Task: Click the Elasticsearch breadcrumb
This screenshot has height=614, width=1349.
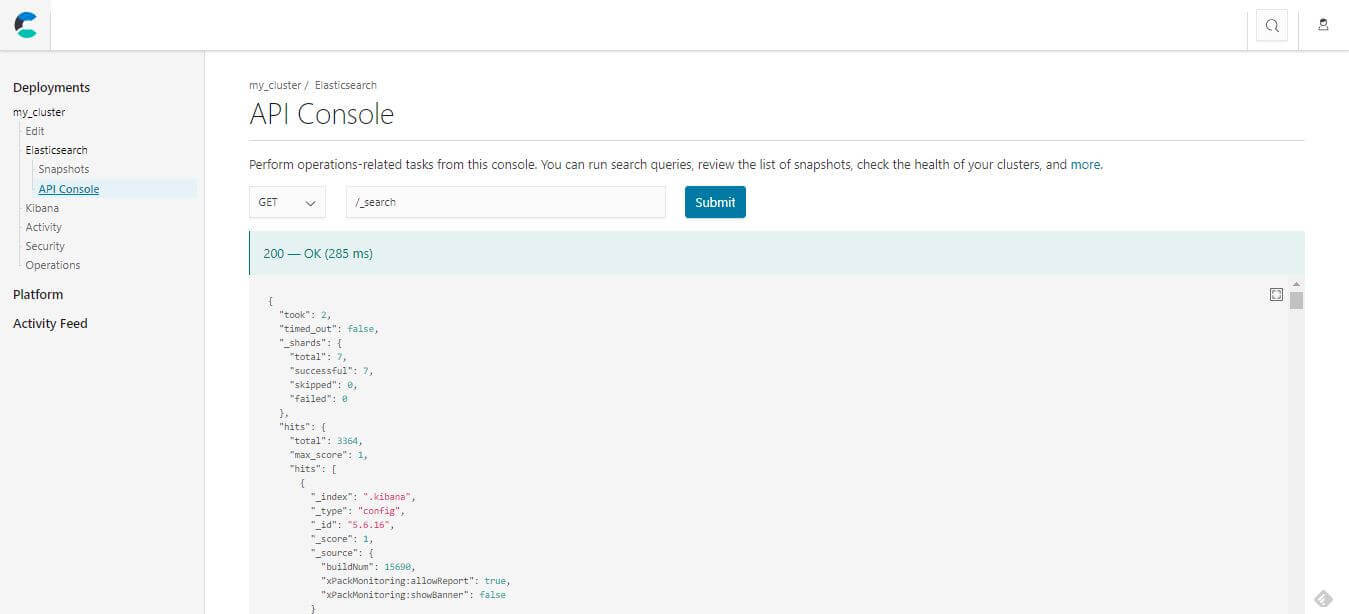Action: [346, 85]
